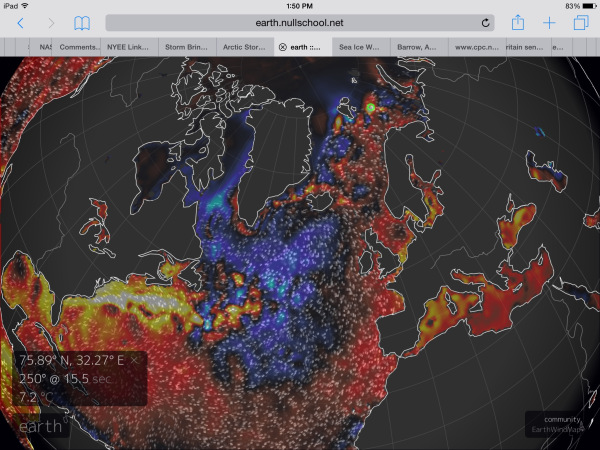
Task: Open the share sheet icon
Action: tap(518, 22)
